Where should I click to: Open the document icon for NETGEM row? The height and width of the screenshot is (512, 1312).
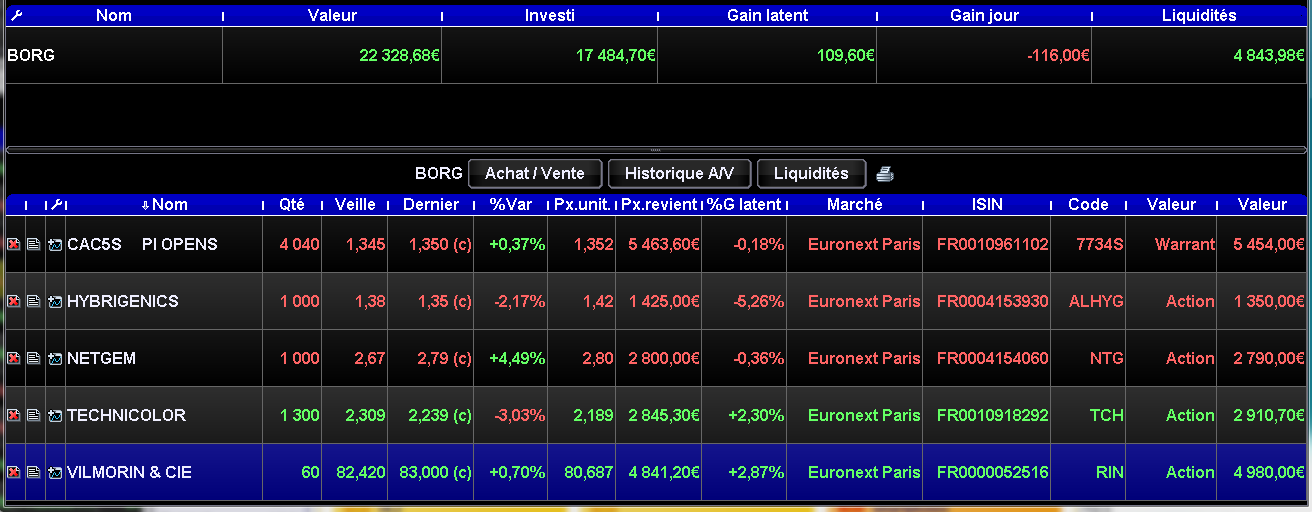[x=34, y=358]
